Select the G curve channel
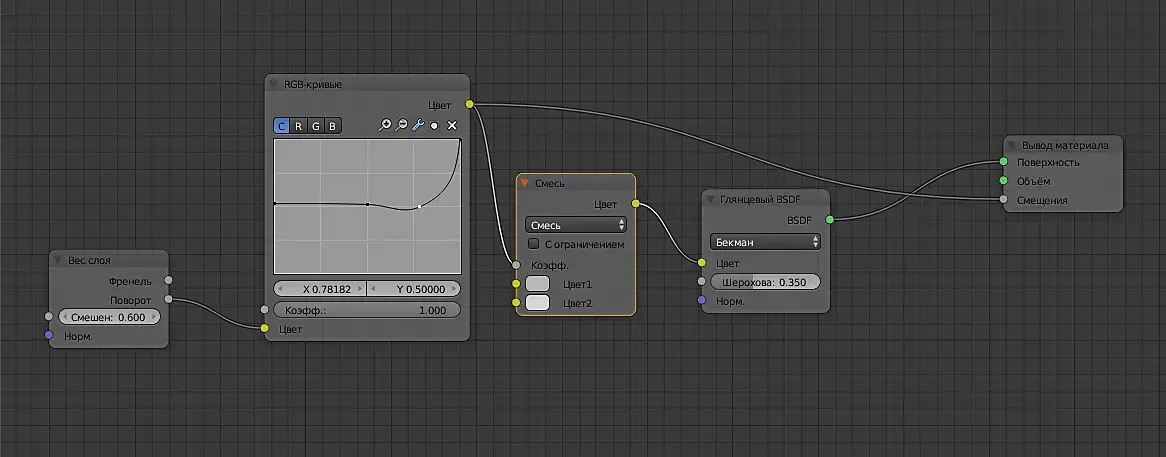 coord(315,126)
